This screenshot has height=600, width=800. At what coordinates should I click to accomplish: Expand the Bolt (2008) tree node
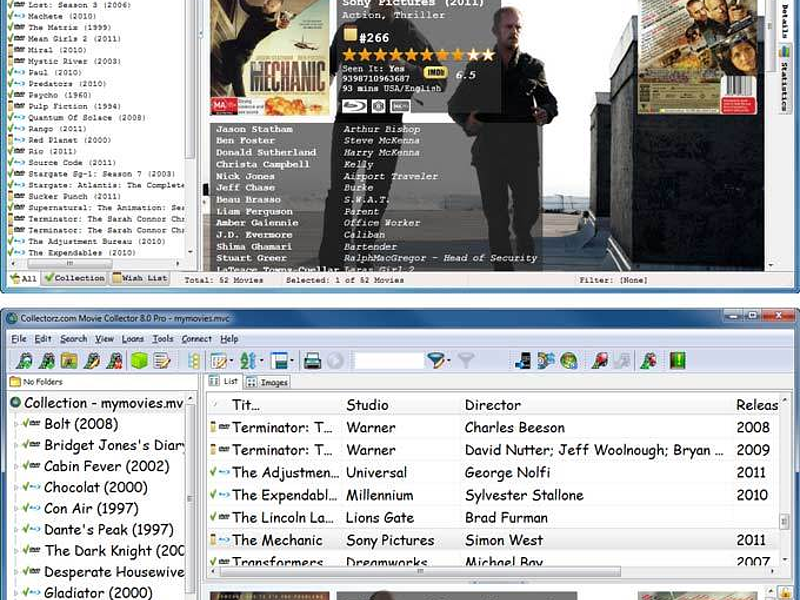tap(16, 424)
